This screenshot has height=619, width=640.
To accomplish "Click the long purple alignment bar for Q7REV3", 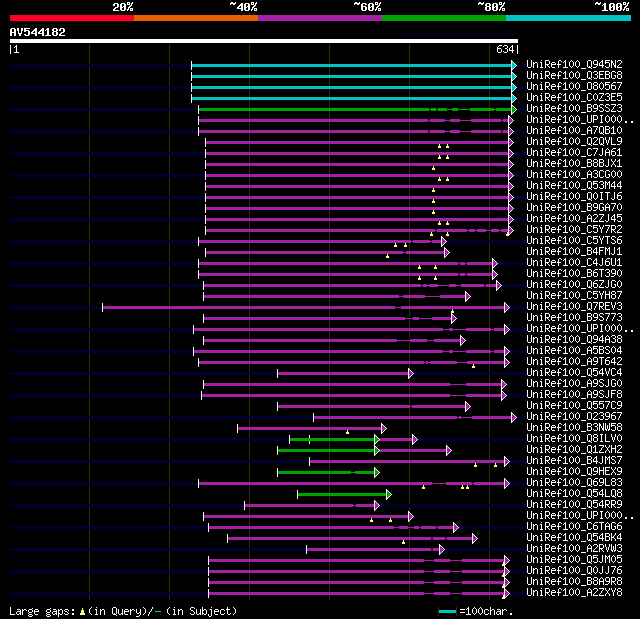I will pos(304,307).
